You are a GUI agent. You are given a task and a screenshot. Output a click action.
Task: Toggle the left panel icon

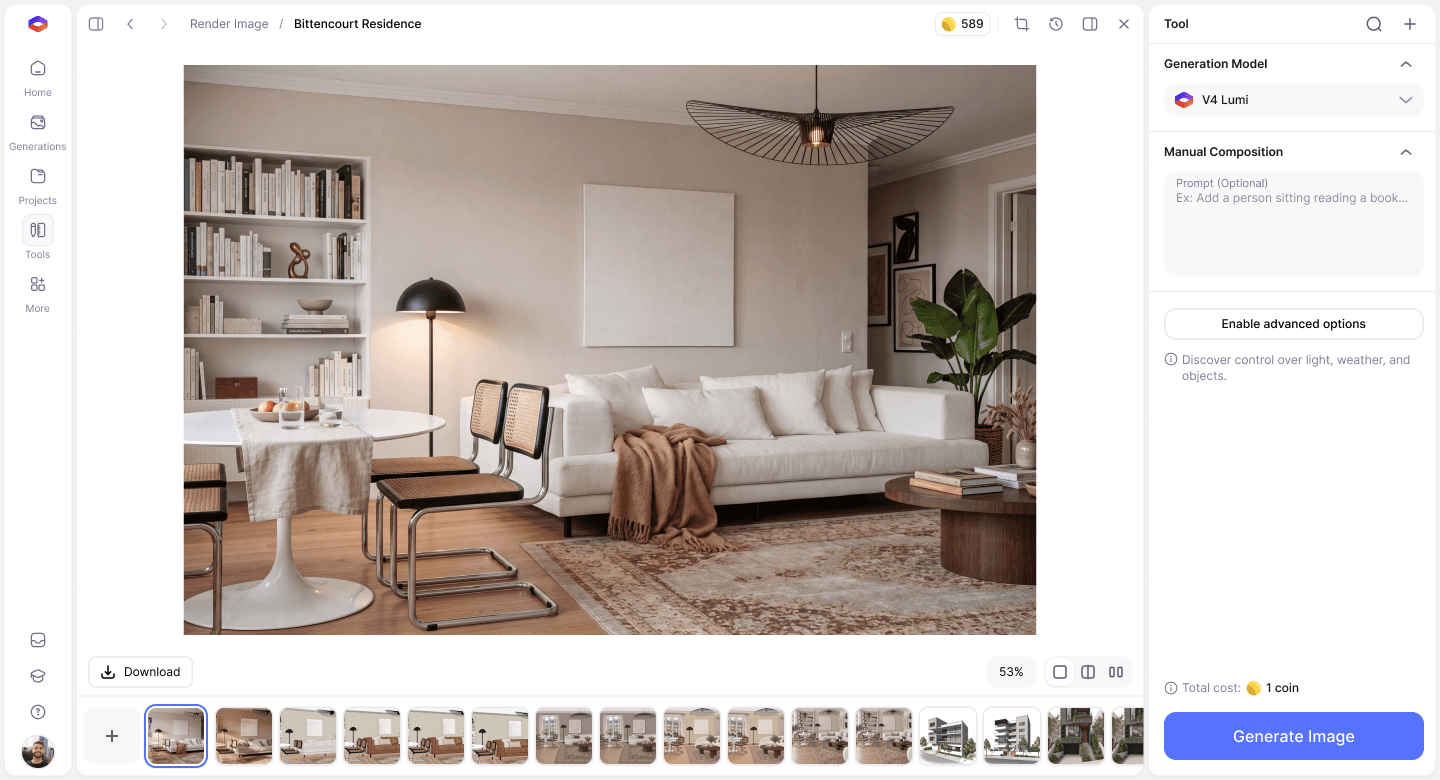pos(96,24)
